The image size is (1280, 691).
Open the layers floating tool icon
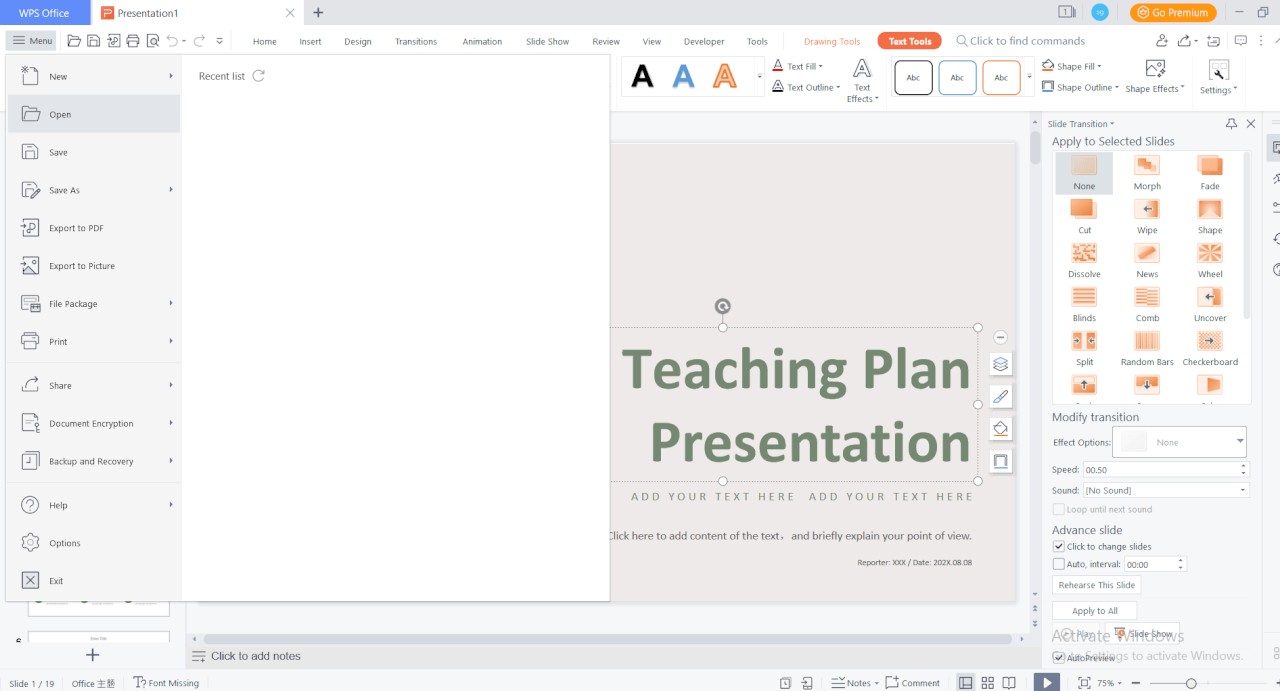[1000, 364]
